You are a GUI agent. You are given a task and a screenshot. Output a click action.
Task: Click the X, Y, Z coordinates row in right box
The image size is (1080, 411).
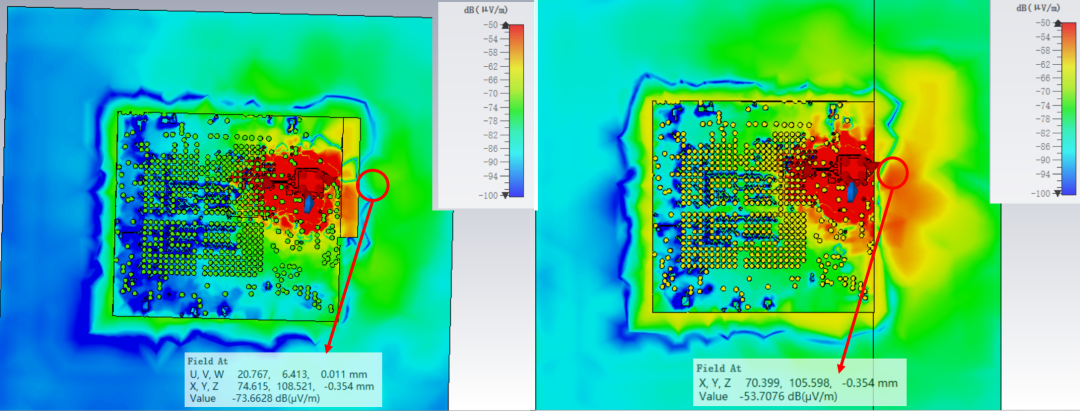798,382
